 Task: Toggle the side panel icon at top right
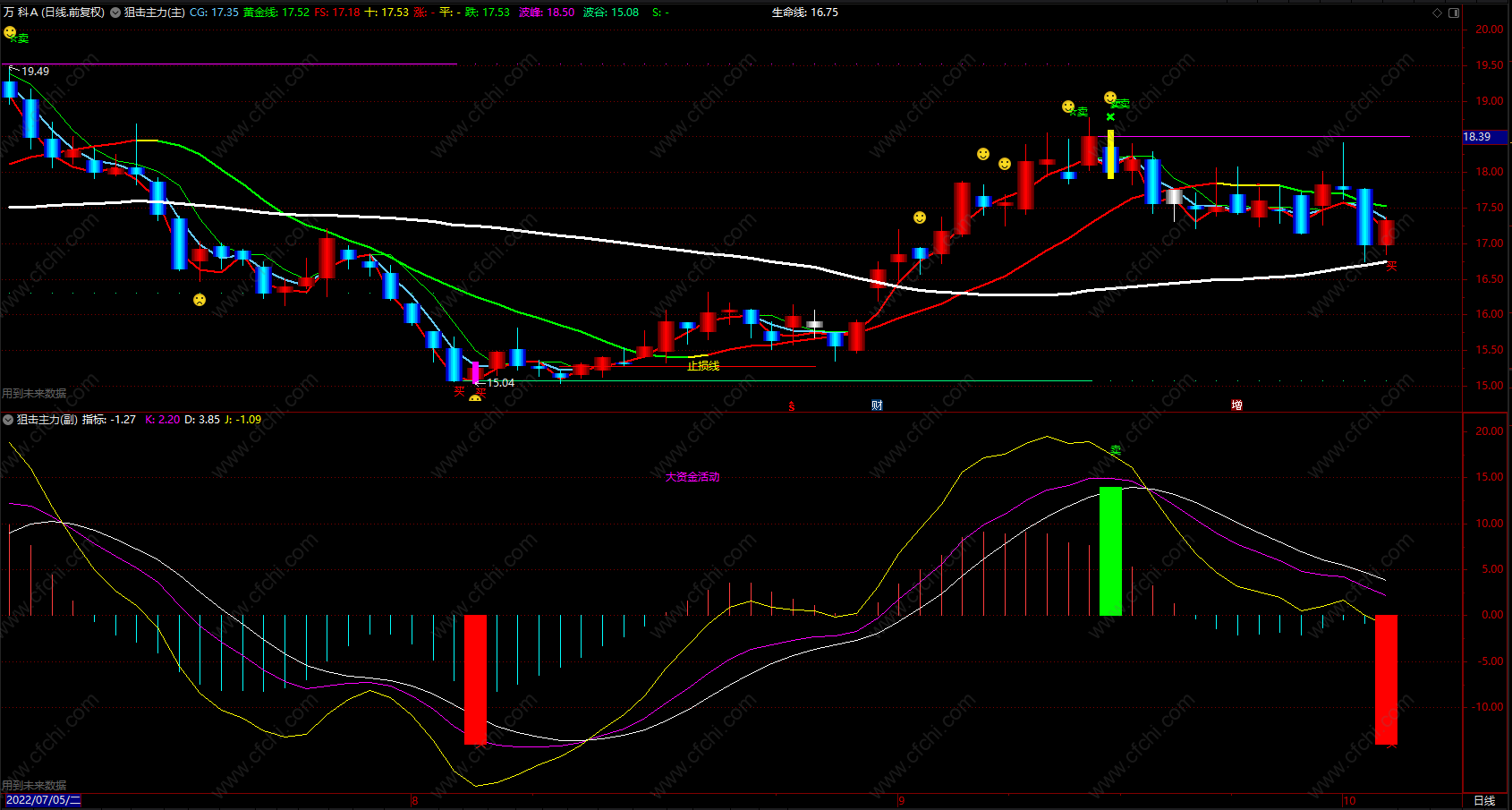(1454, 13)
